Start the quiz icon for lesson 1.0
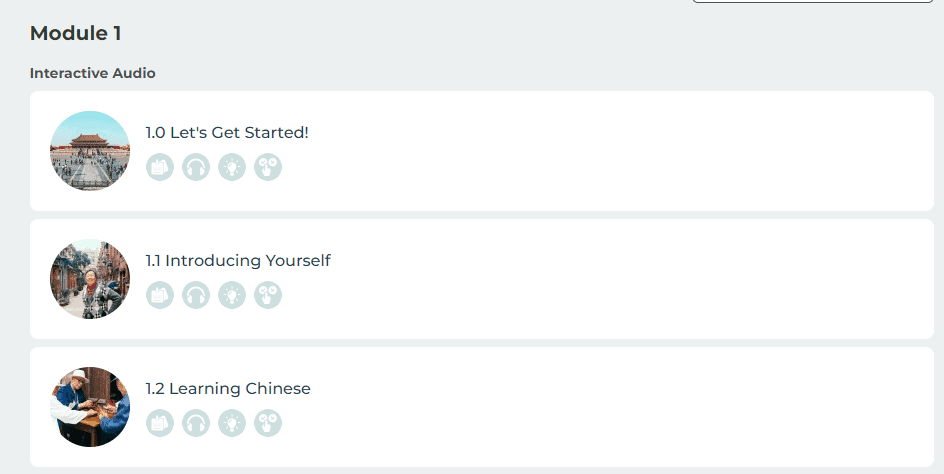The width and height of the screenshot is (944, 474). point(268,167)
